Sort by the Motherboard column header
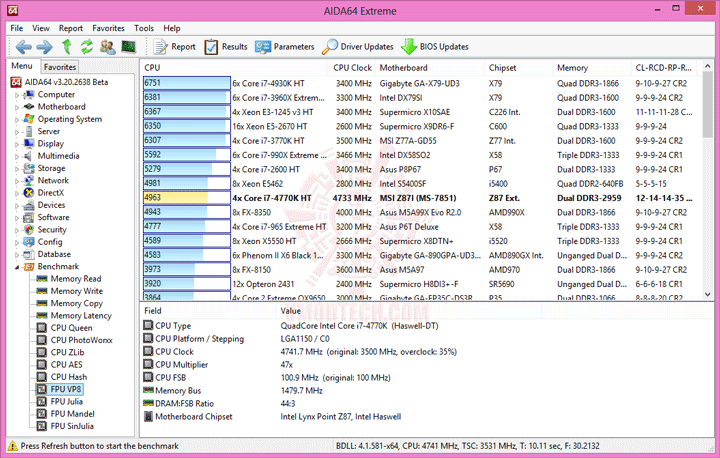The width and height of the screenshot is (720, 458). point(429,68)
